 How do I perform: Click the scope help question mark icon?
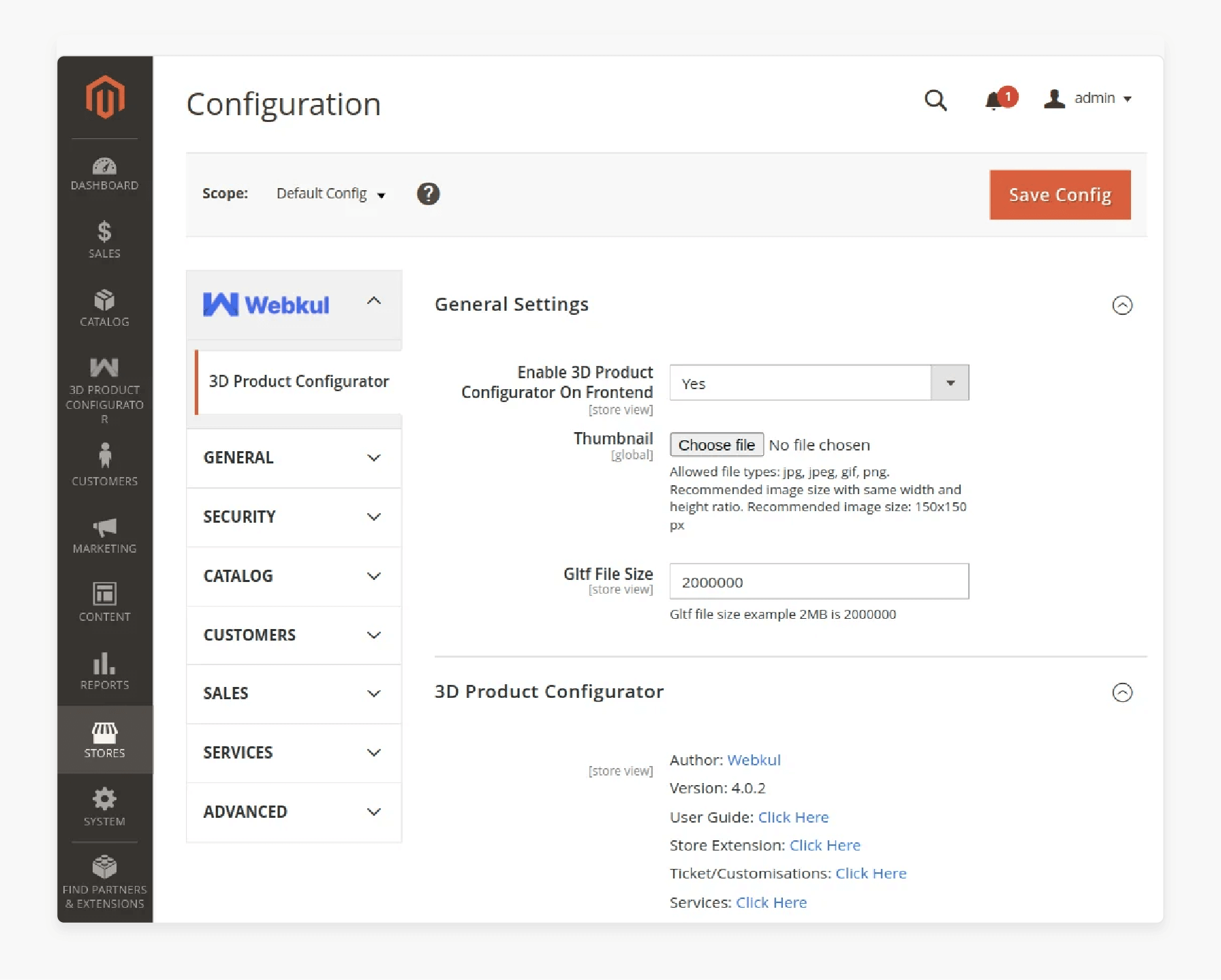coord(428,194)
